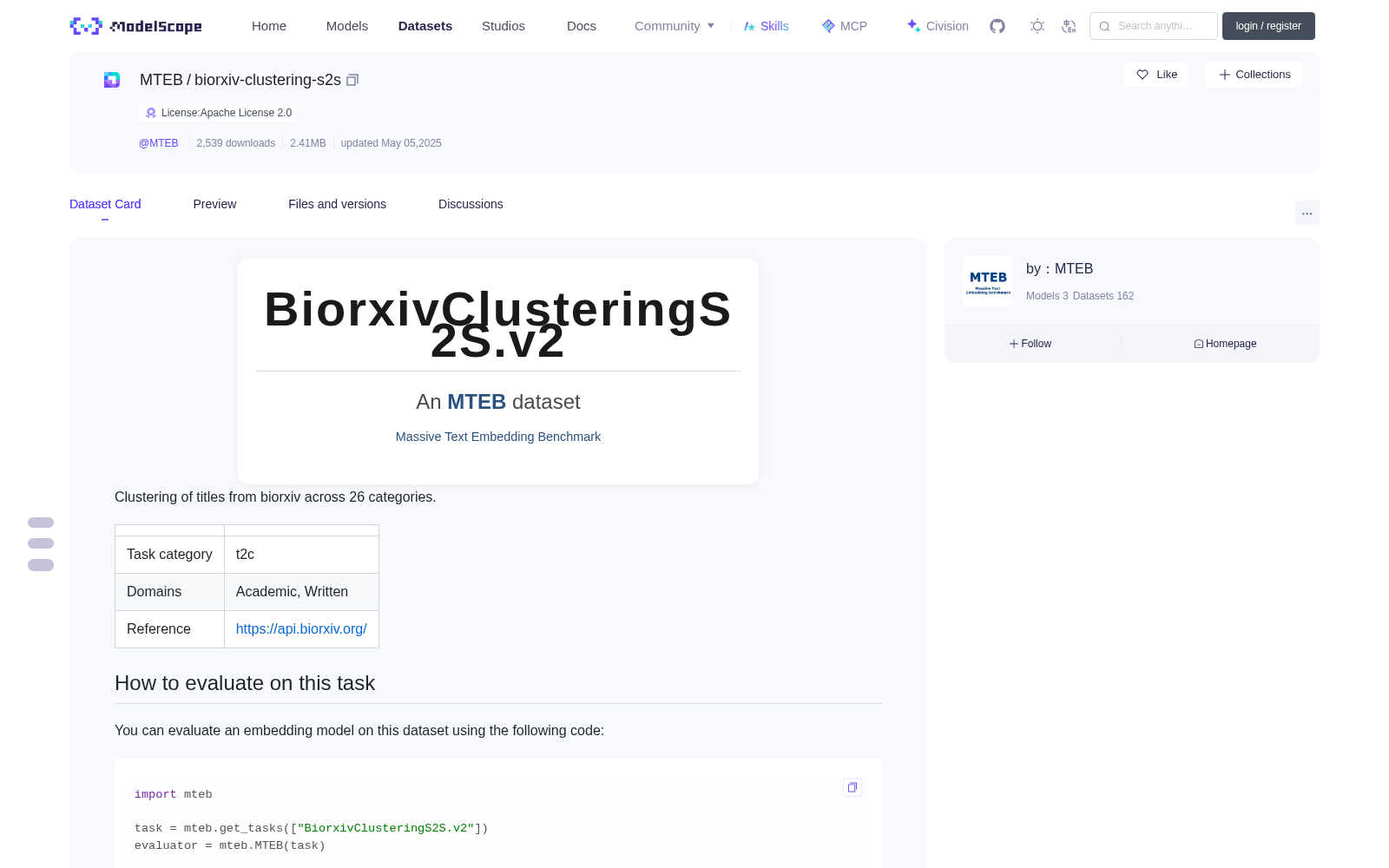Focus the Search anything input field
Image resolution: width=1389 pixels, height=868 pixels.
coord(1155,26)
